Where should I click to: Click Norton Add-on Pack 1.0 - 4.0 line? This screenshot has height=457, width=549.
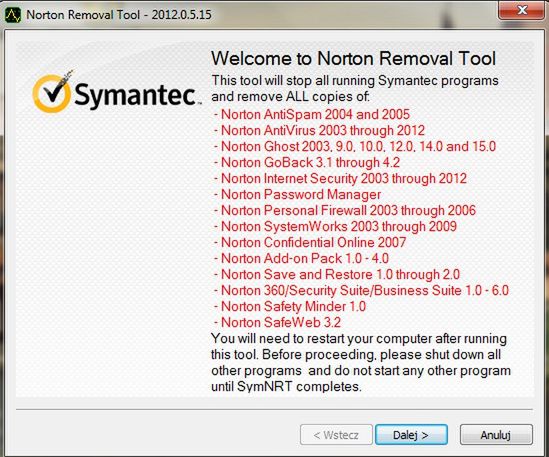click(301, 258)
